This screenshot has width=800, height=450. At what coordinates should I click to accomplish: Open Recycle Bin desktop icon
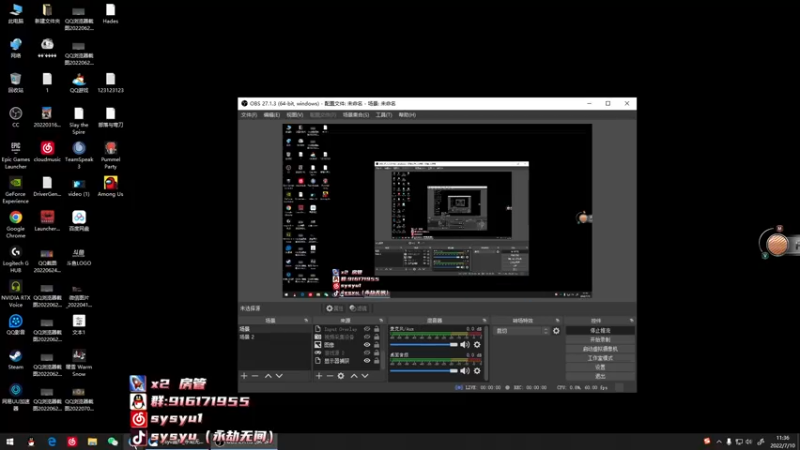pyautogui.click(x=16, y=83)
